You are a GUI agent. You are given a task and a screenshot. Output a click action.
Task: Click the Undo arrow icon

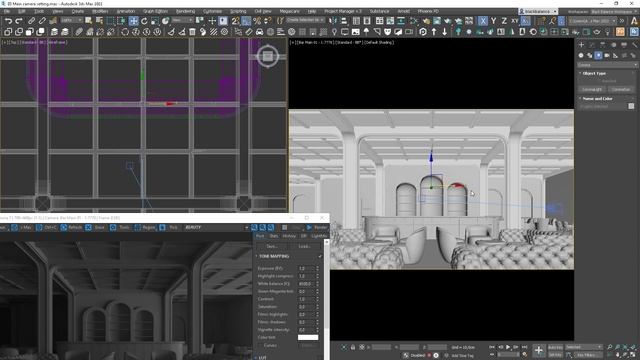(8, 20)
